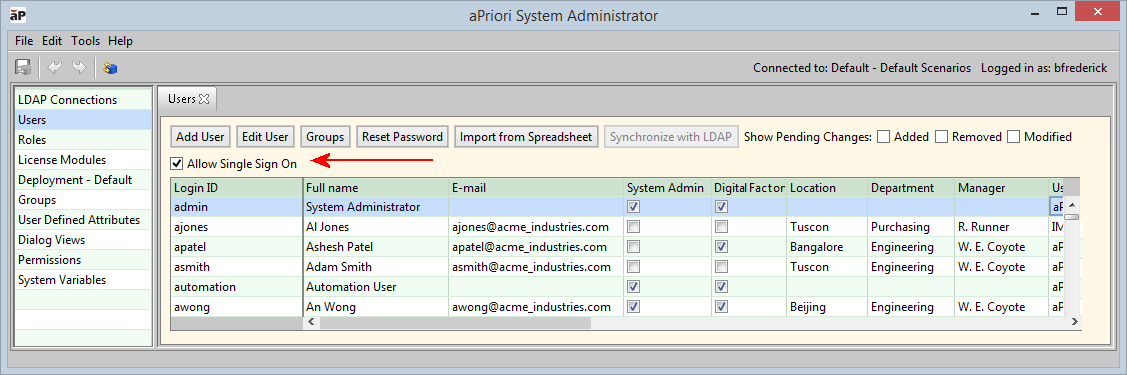Click the Login ID column header
The image size is (1127, 375).
point(236,188)
